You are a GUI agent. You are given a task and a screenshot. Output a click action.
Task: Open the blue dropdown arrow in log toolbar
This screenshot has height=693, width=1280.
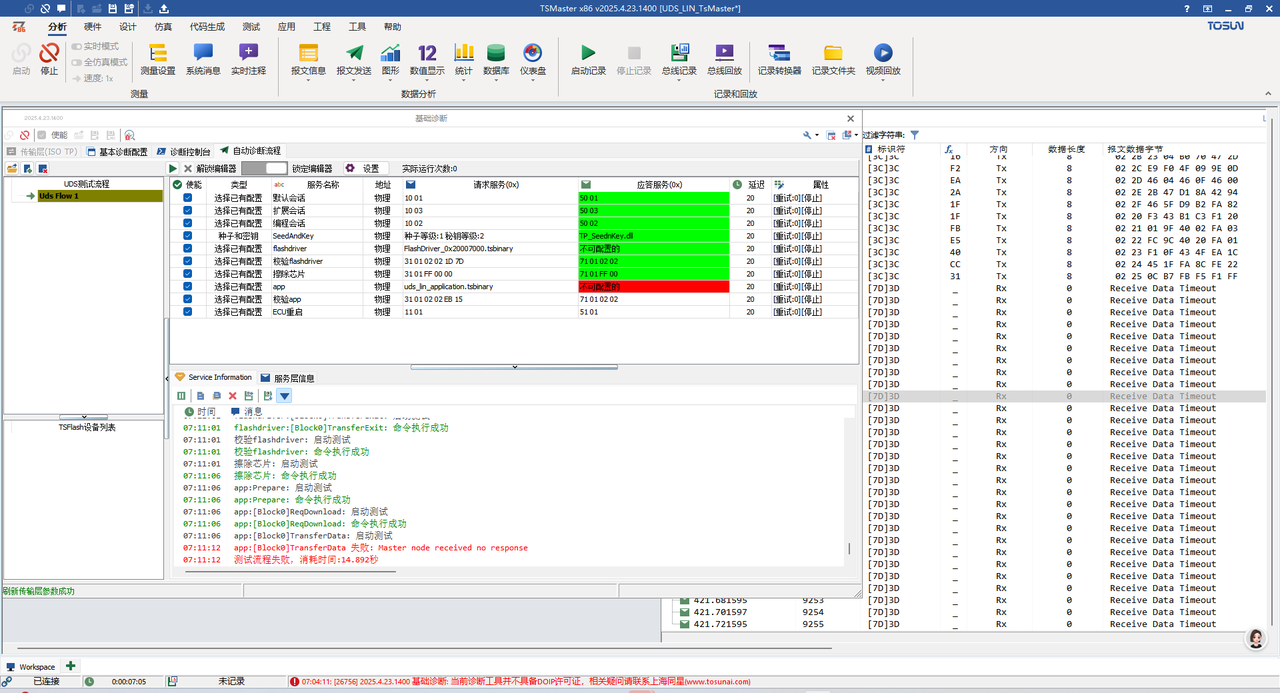click(284, 396)
